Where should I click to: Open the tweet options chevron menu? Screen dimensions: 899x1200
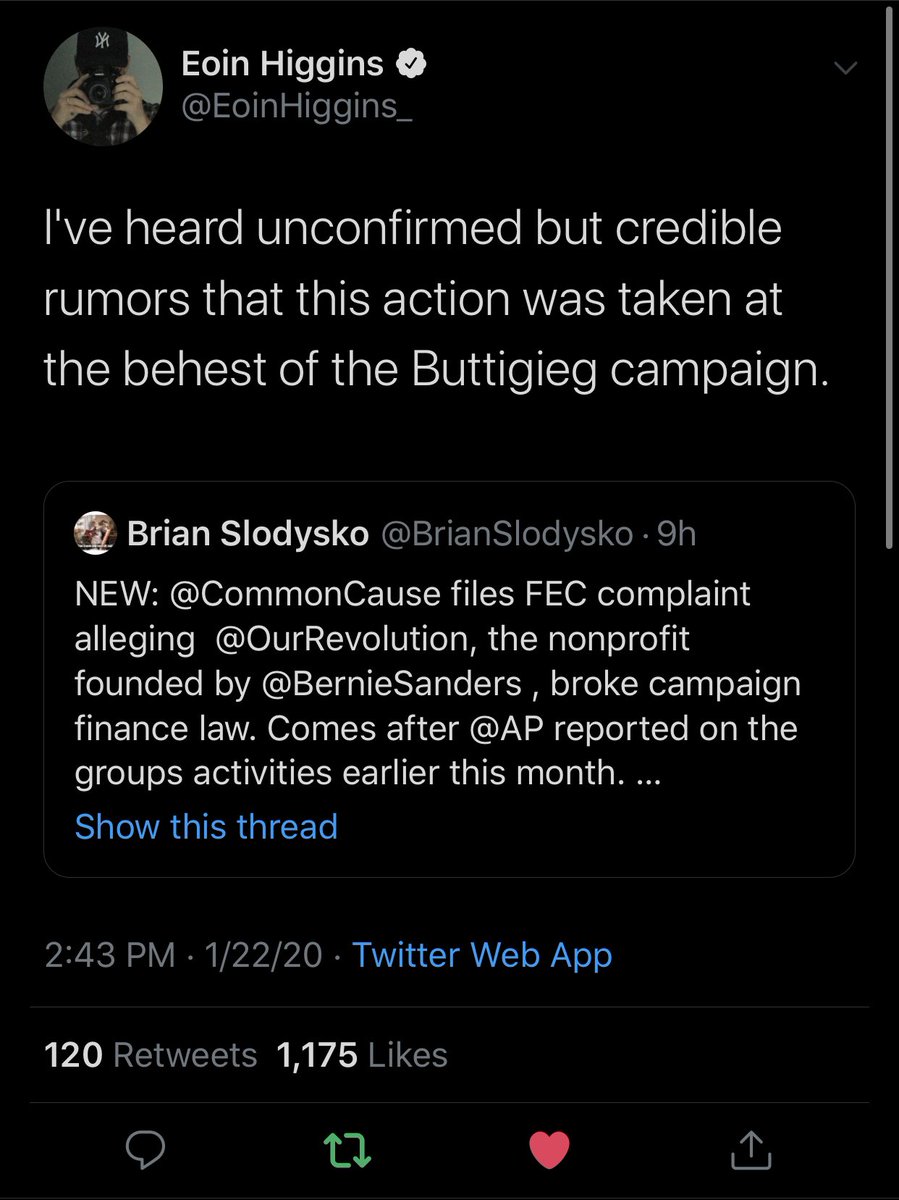pyautogui.click(x=846, y=68)
